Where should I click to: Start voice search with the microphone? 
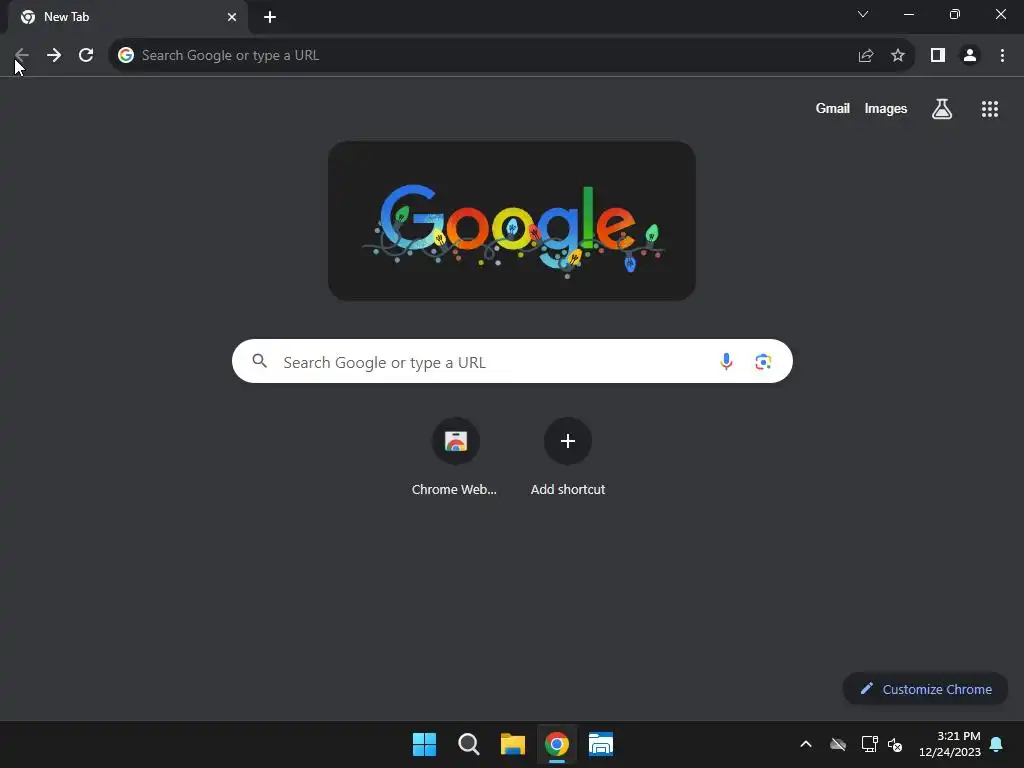[x=726, y=361]
